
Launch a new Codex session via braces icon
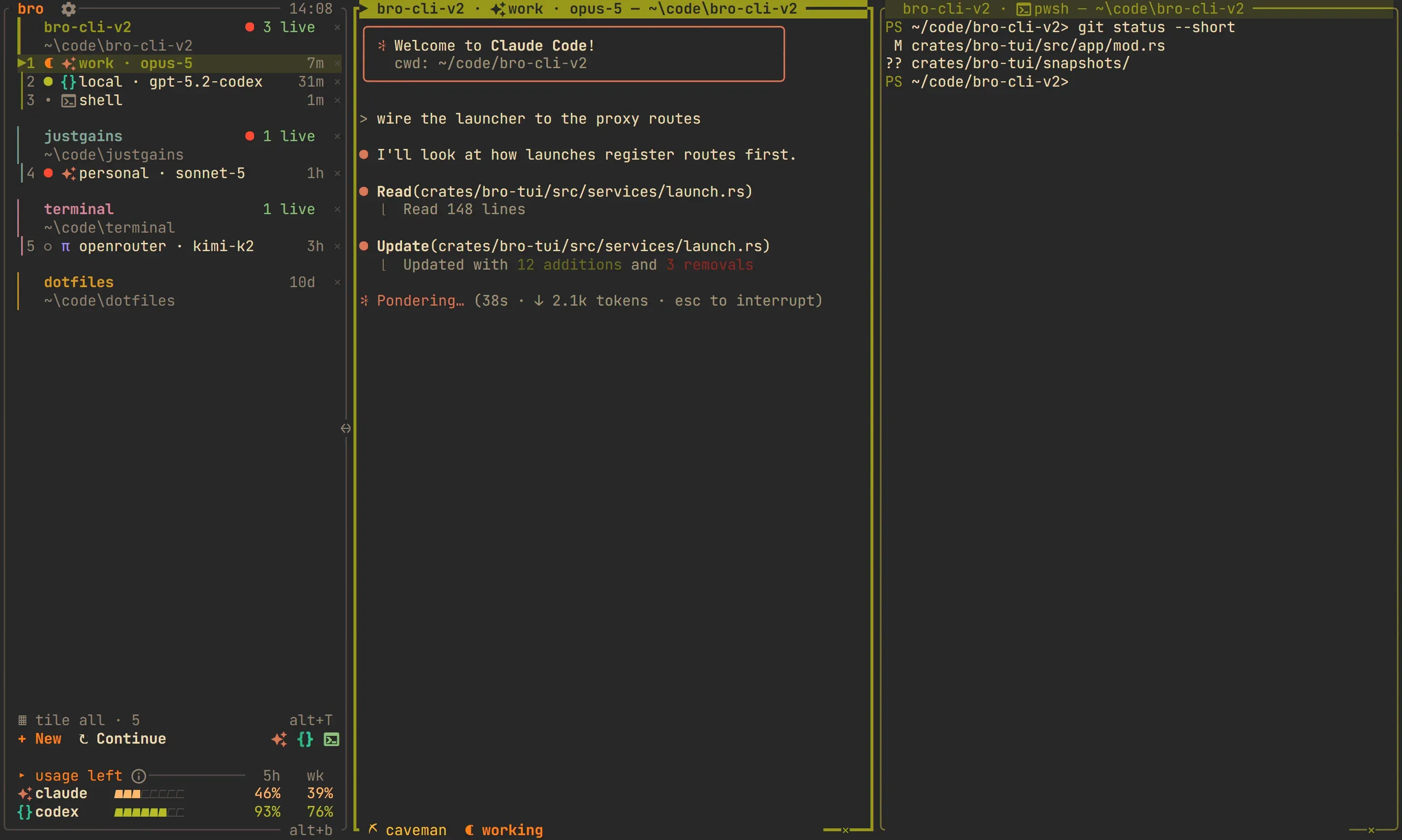305,739
